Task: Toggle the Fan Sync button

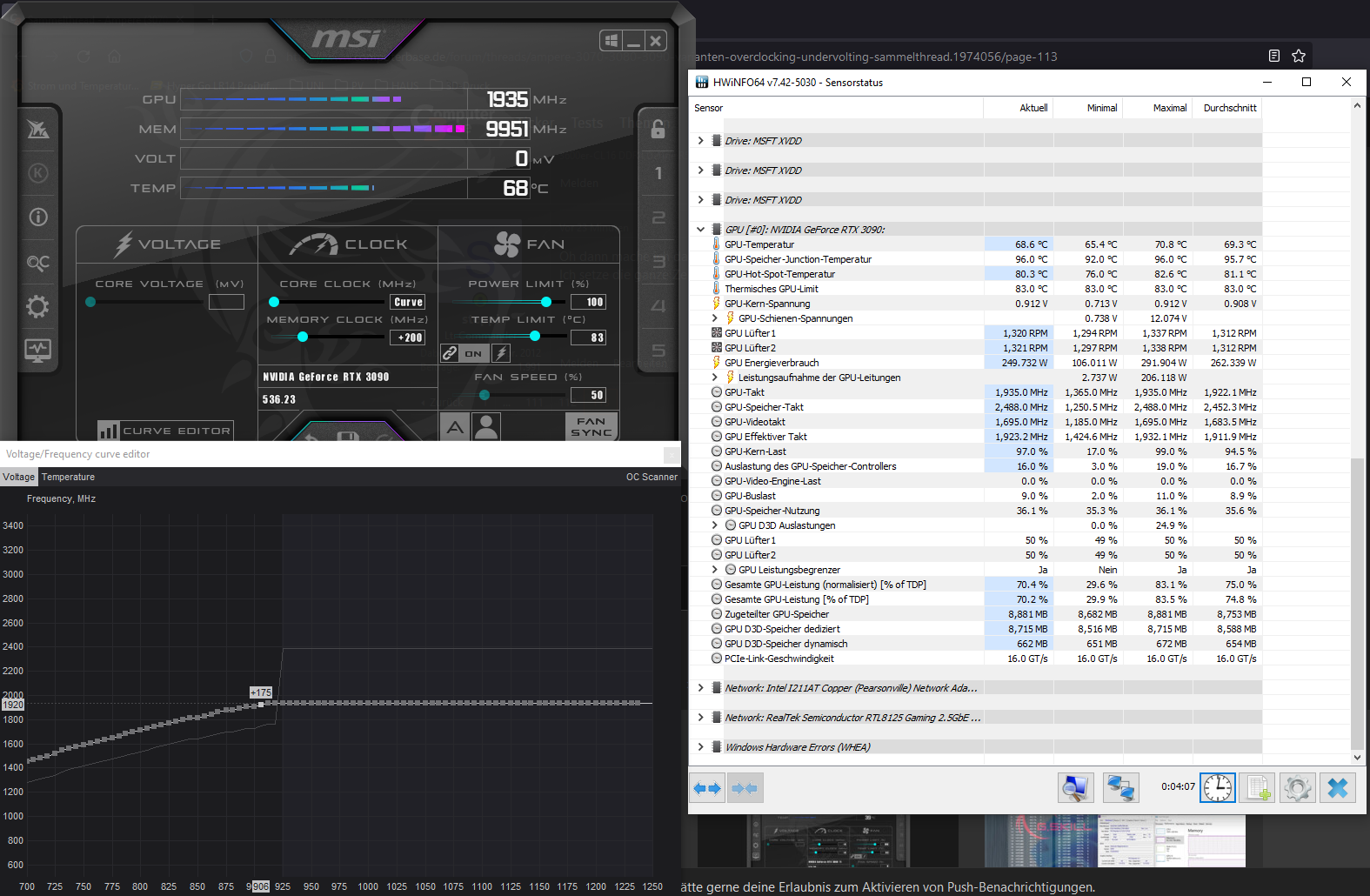Action: coord(591,426)
